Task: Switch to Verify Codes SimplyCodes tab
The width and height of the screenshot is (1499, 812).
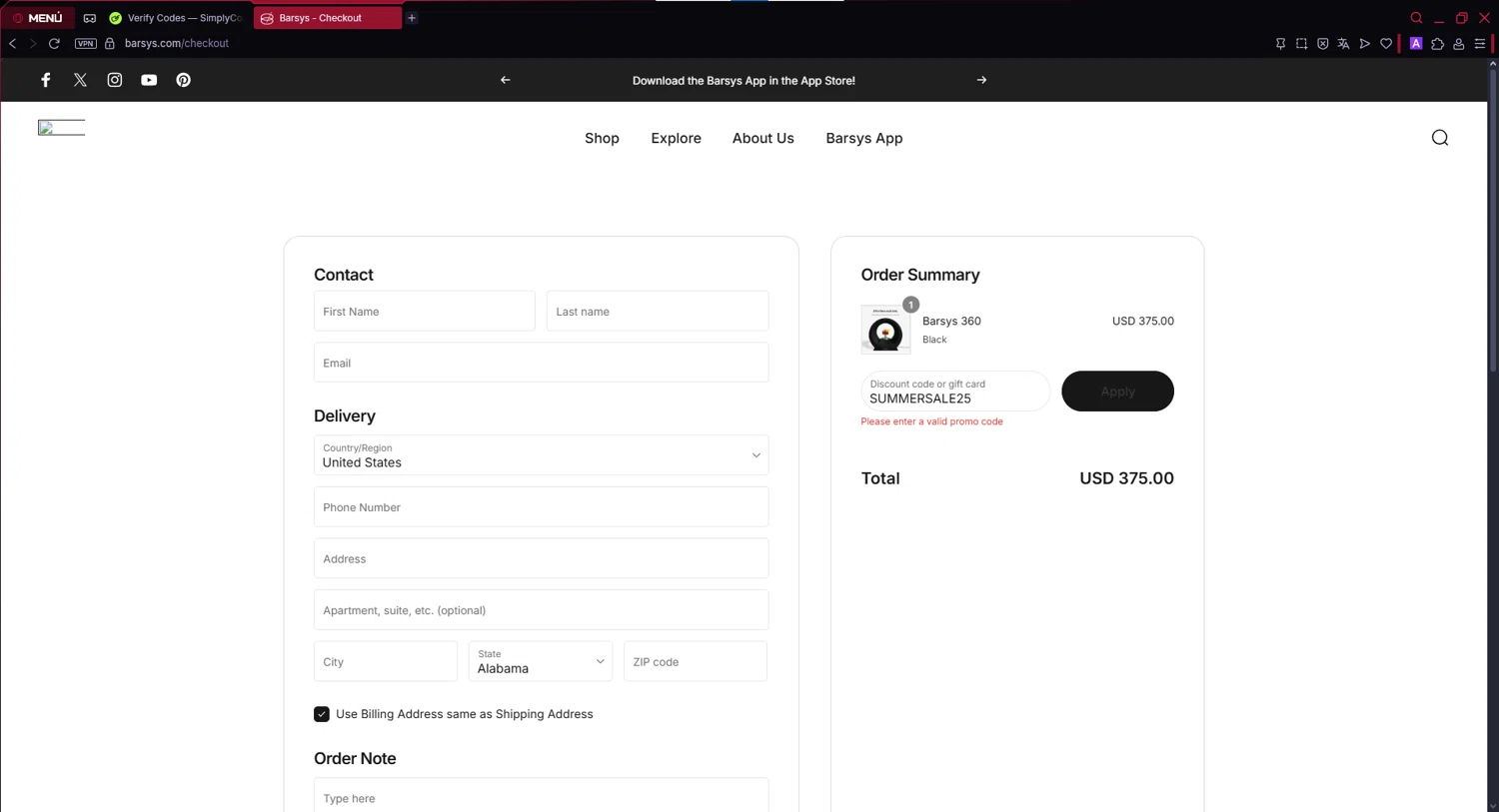Action: [175, 18]
